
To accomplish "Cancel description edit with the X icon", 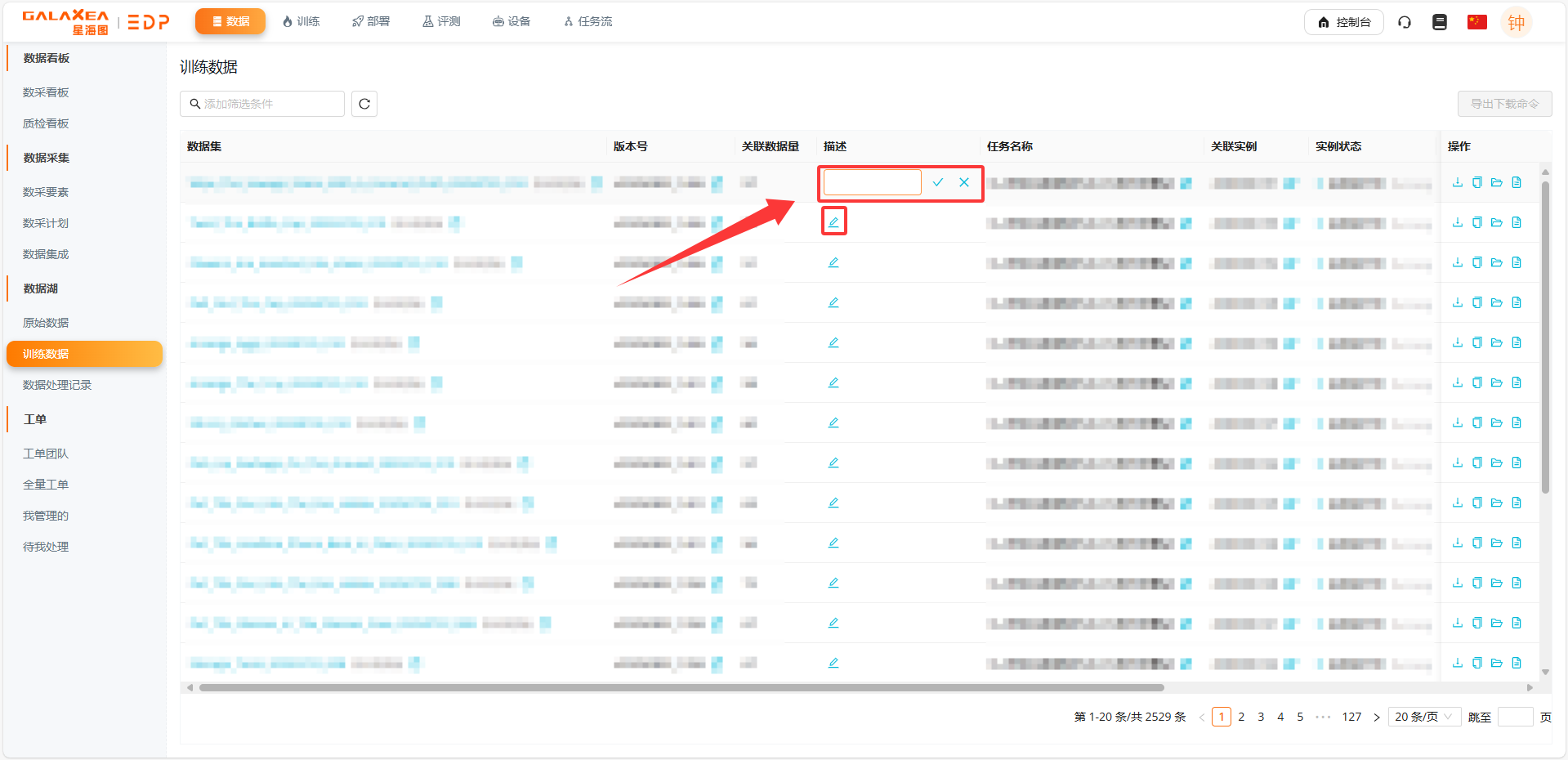I will 964,182.
